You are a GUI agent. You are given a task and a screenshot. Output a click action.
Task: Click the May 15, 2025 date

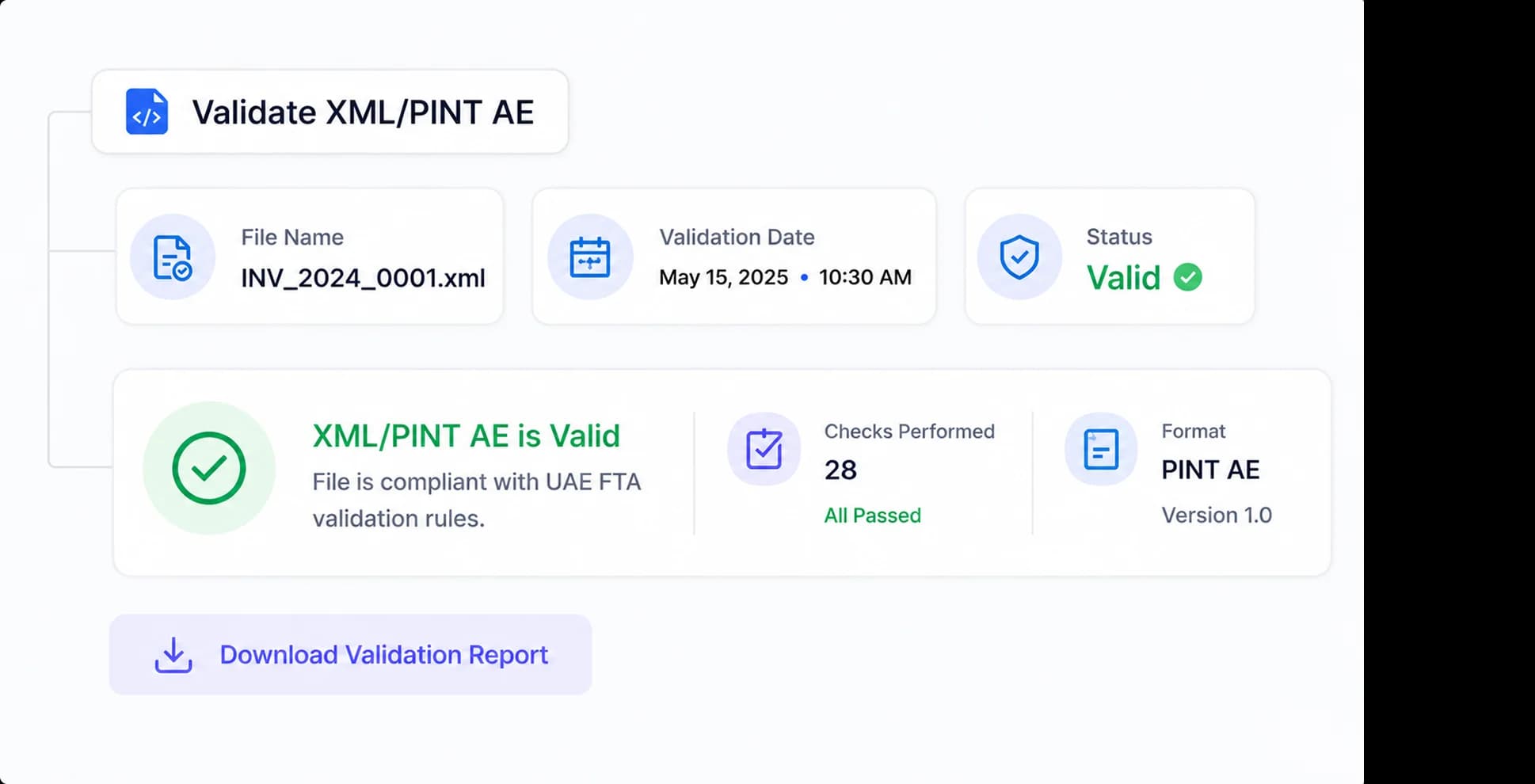coord(723,277)
